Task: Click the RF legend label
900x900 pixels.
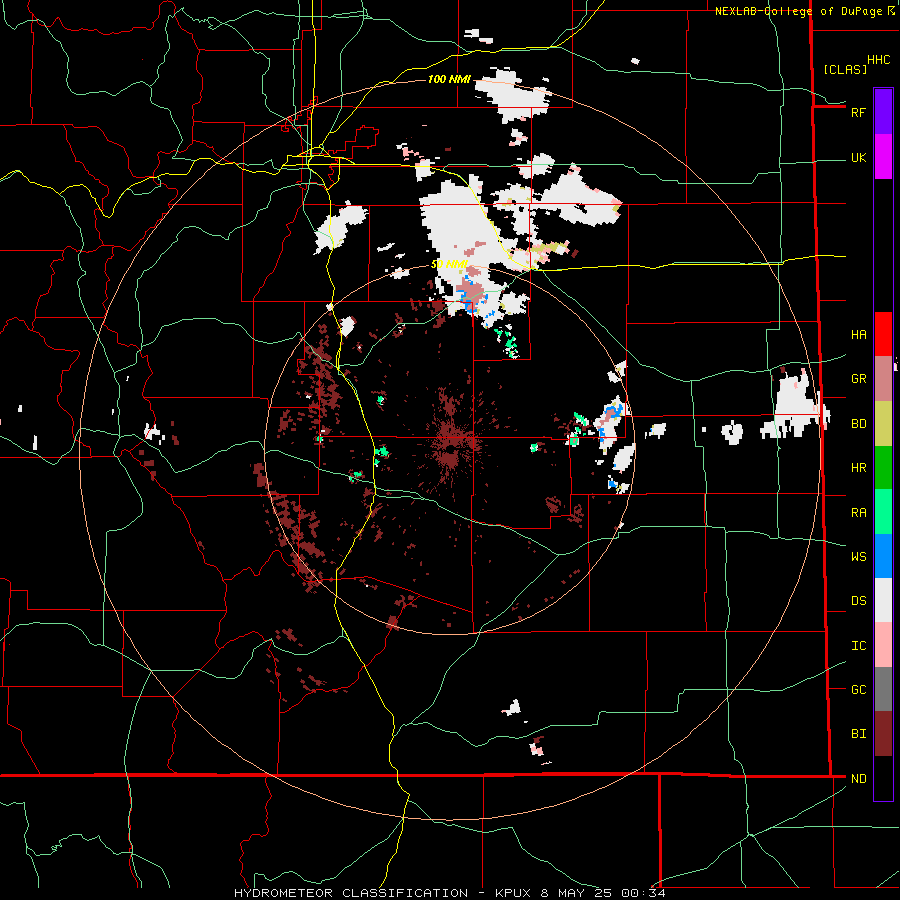Action: [x=858, y=112]
